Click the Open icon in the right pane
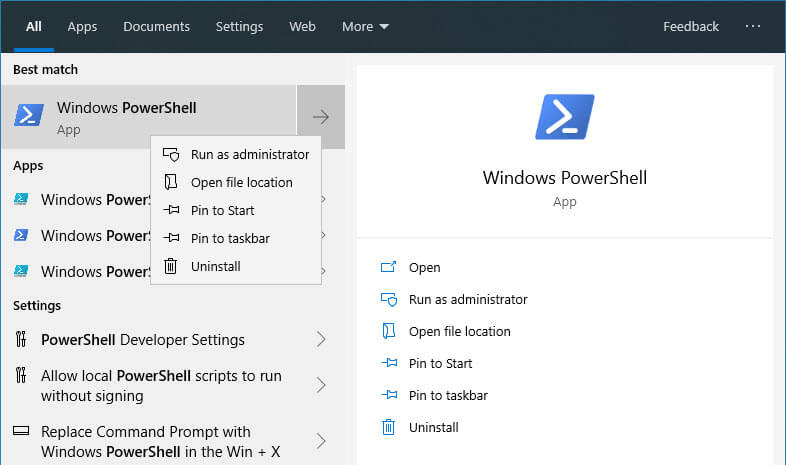 [x=388, y=267]
